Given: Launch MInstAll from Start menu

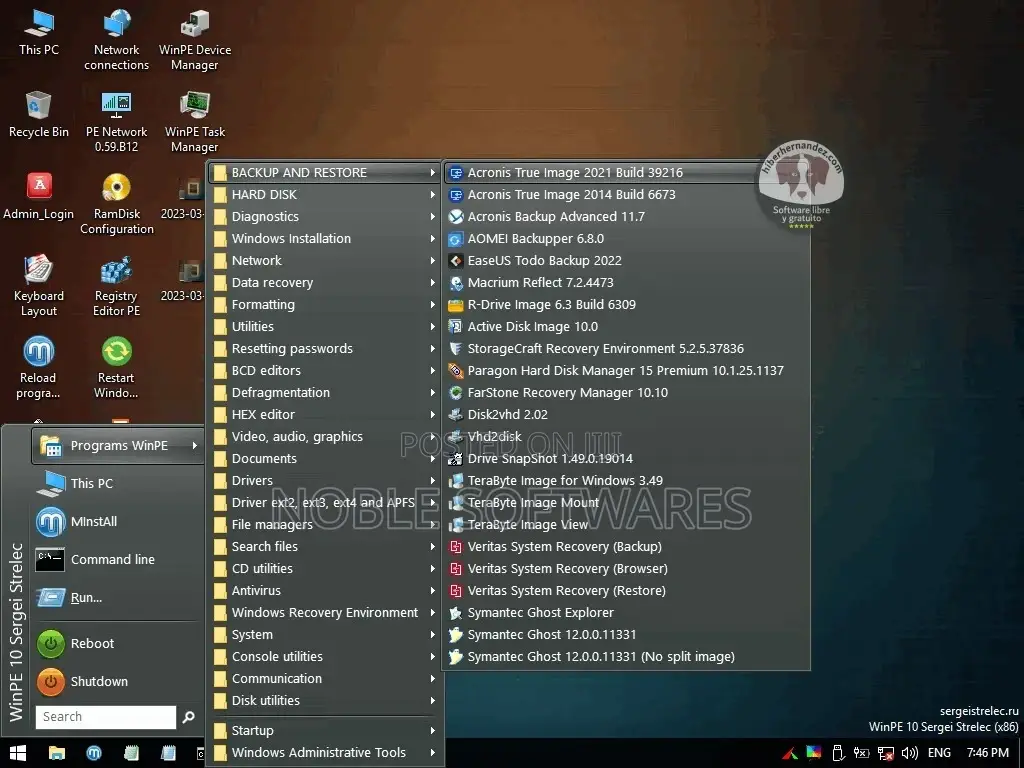Looking at the screenshot, I should point(118,521).
